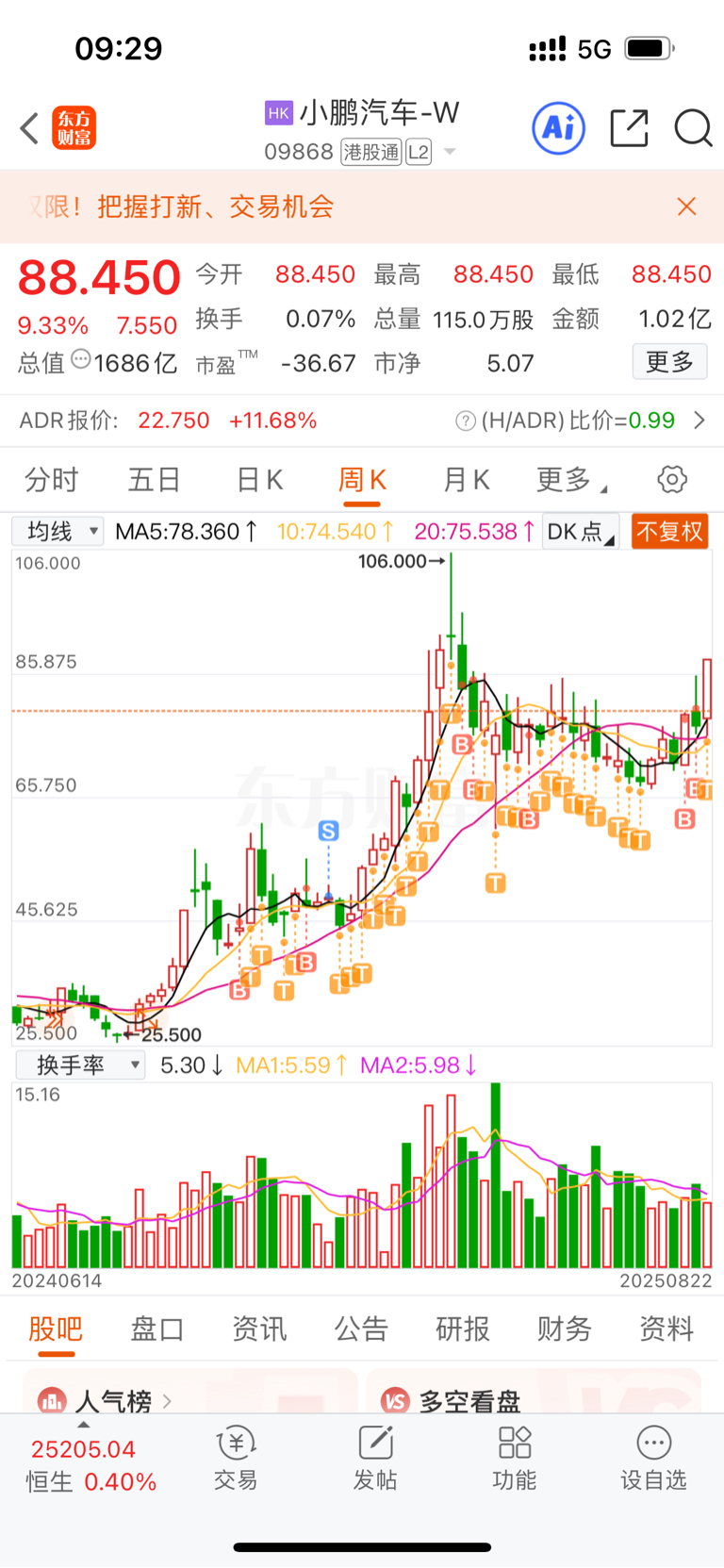Tap the 20:75.538 MA value

(x=476, y=532)
